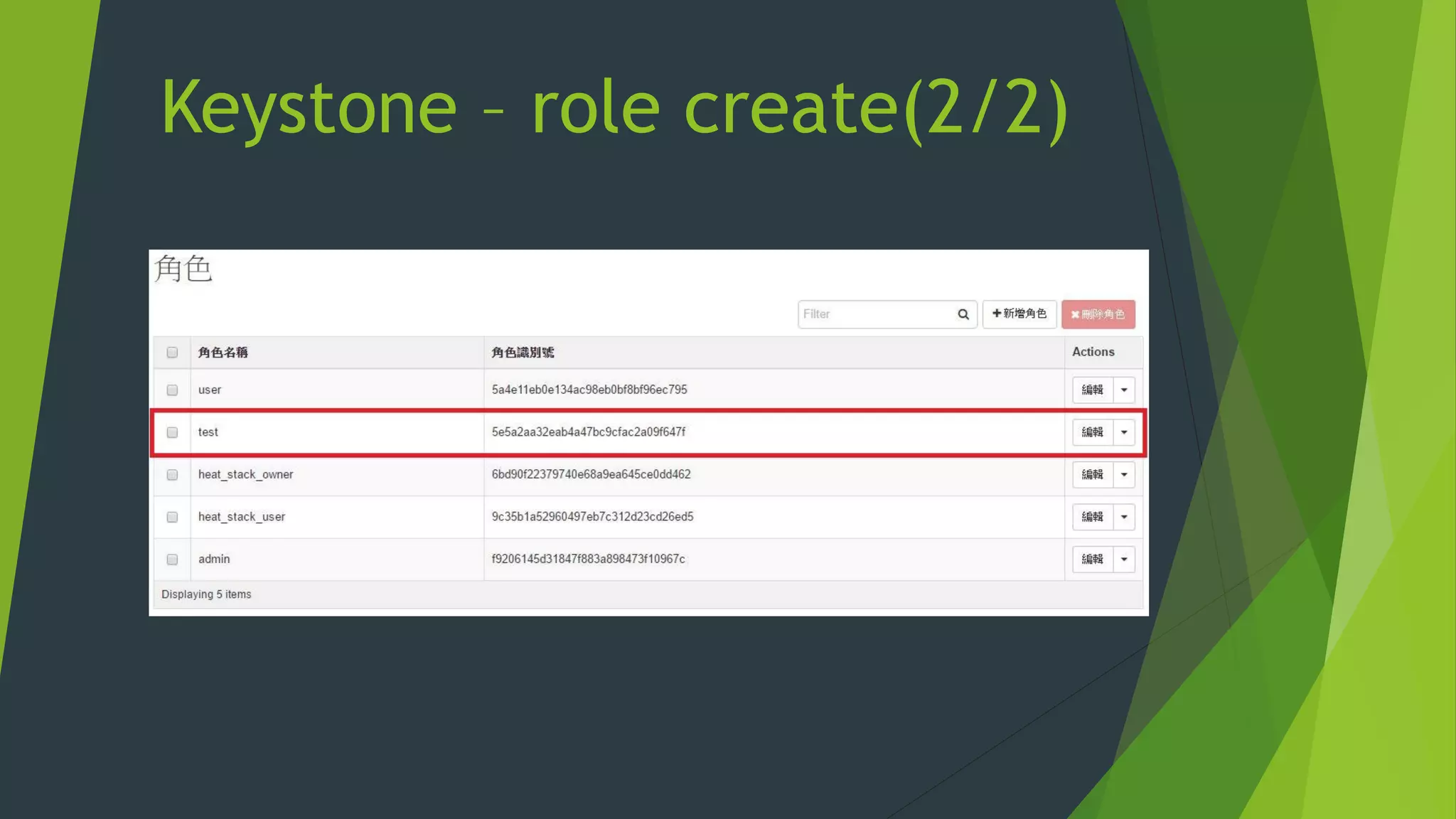The width and height of the screenshot is (1456, 819).
Task: Click role ID f9206145d31847f883a898473f10967c
Action: click(589, 559)
